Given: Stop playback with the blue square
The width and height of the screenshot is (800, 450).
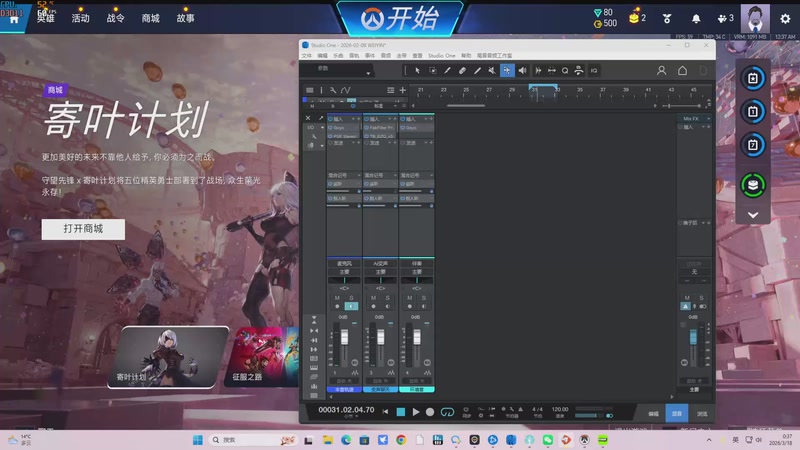Looking at the screenshot, I should tap(401, 412).
